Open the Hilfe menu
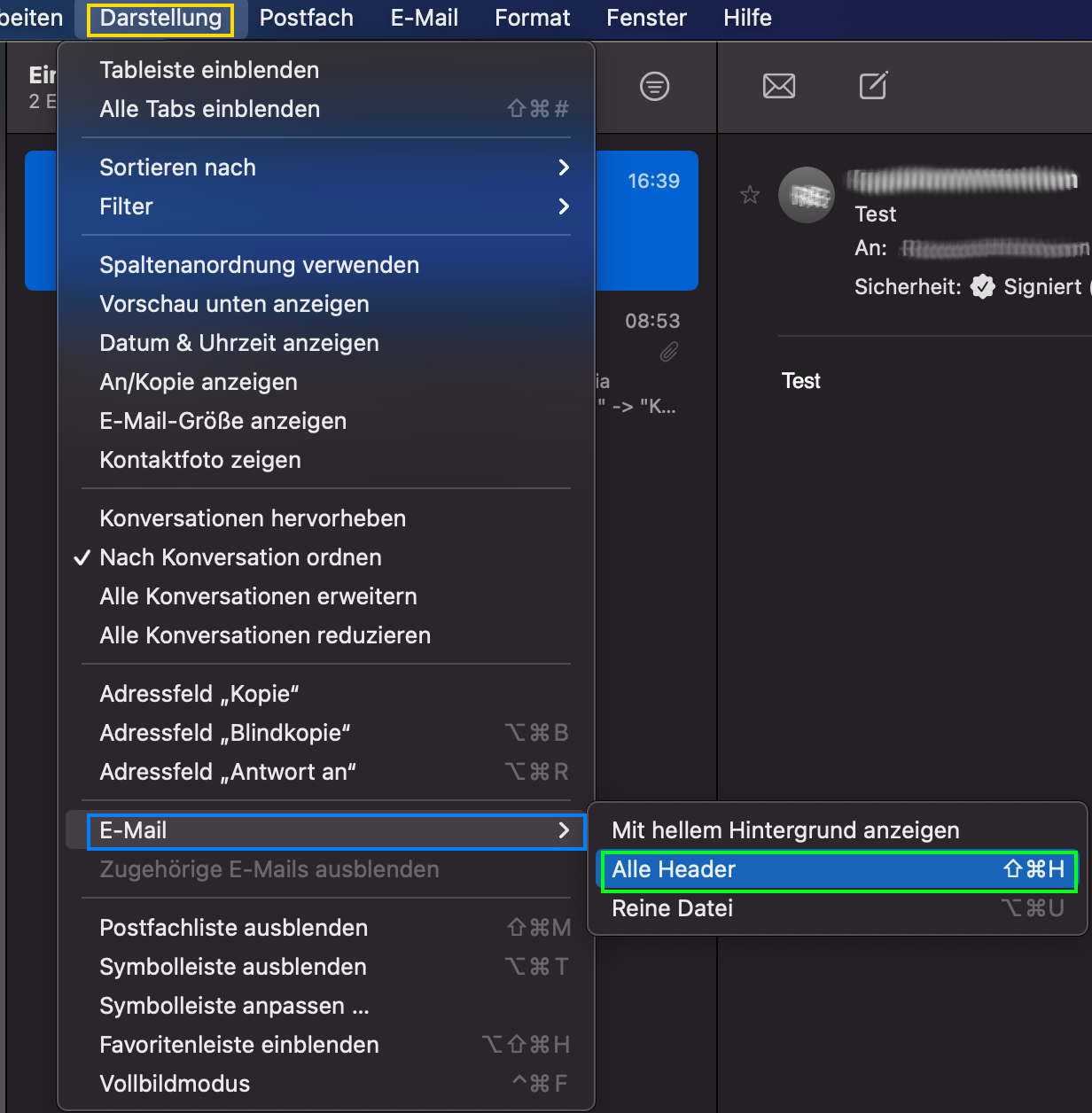 (x=747, y=18)
